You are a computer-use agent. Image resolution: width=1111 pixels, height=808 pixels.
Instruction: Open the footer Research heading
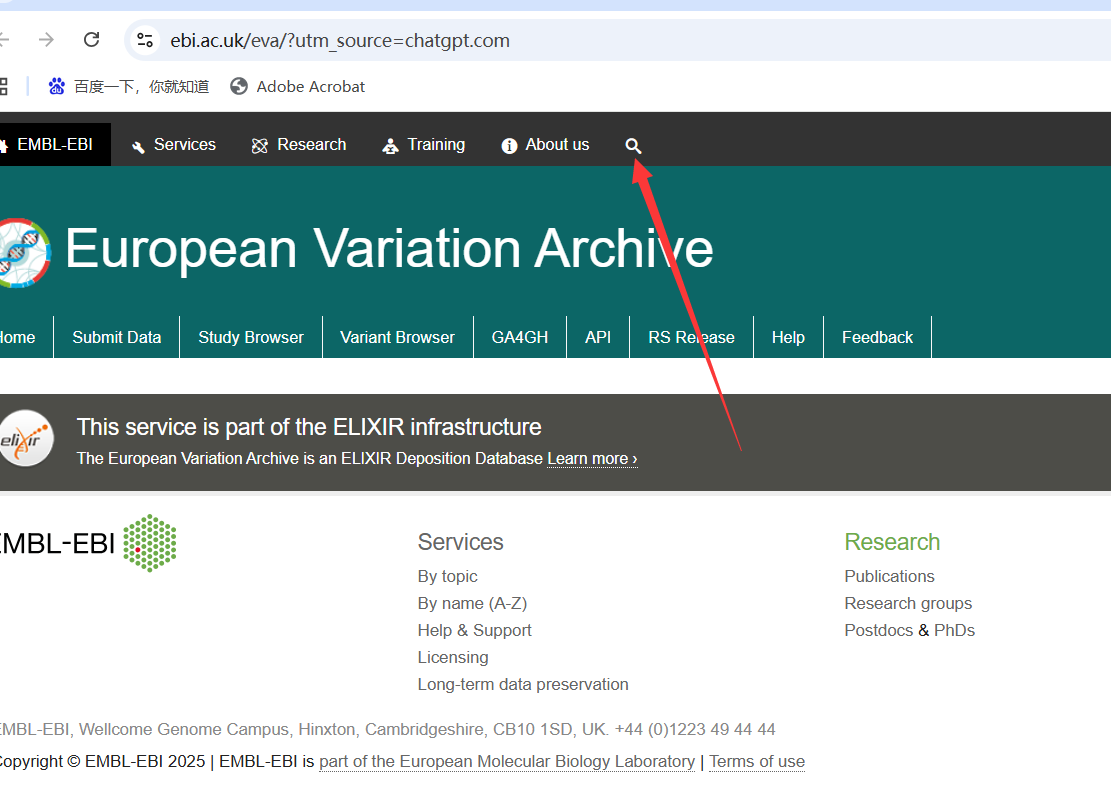[892, 542]
